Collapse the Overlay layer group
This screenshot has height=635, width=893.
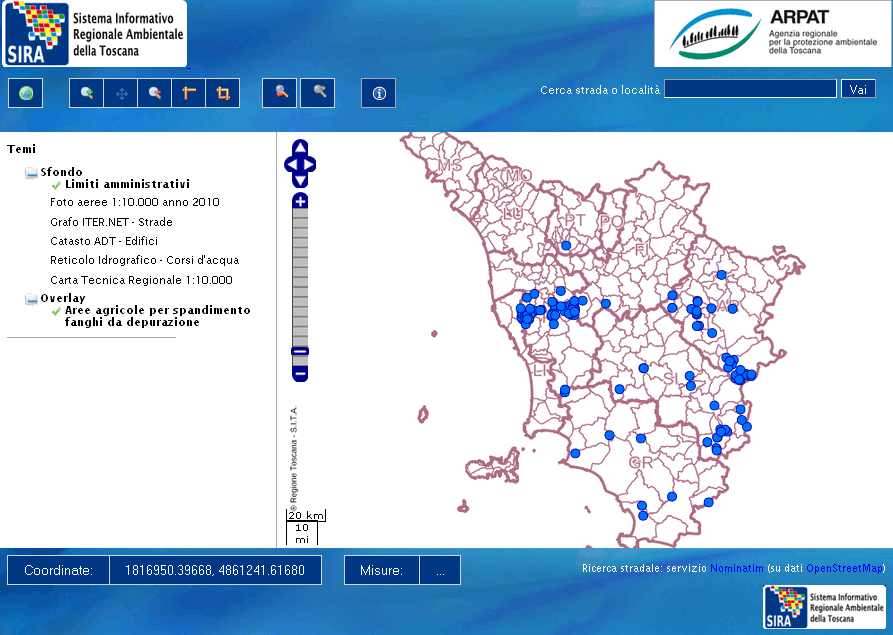pyautogui.click(x=30, y=297)
